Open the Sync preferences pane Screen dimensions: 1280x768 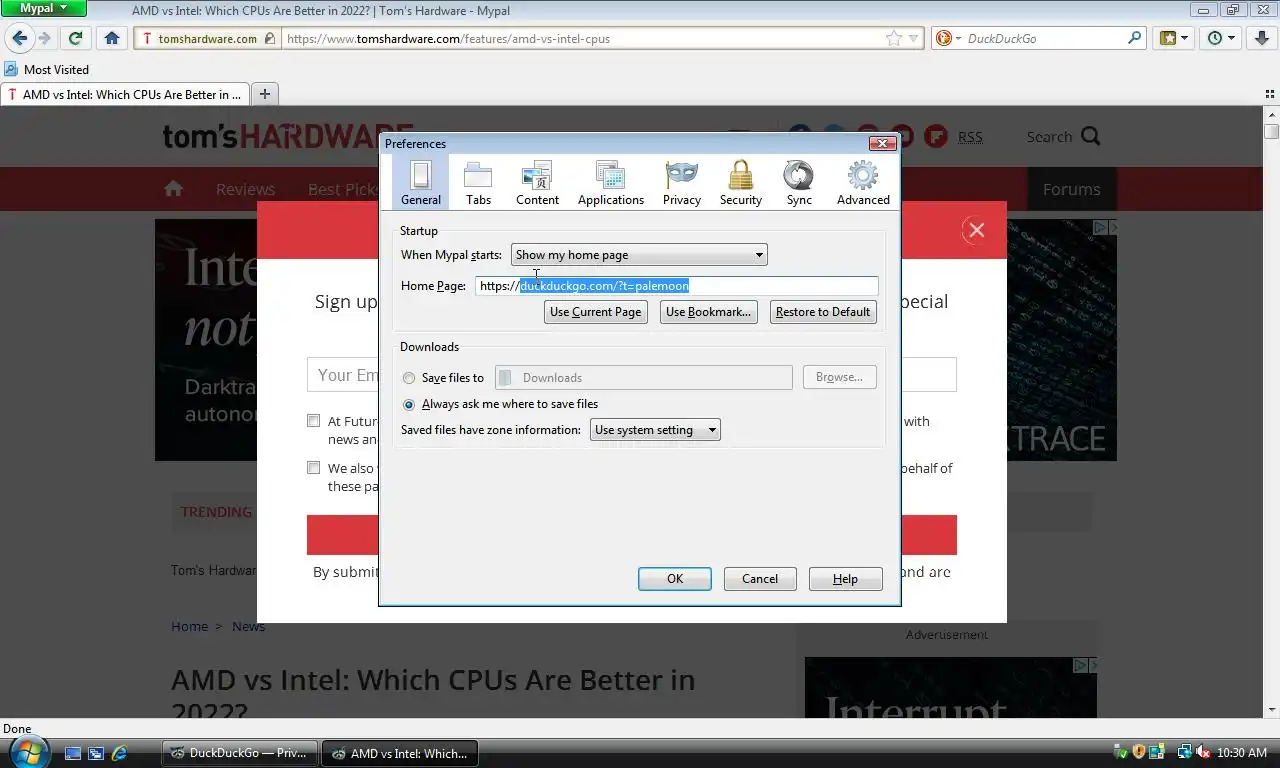tap(798, 183)
